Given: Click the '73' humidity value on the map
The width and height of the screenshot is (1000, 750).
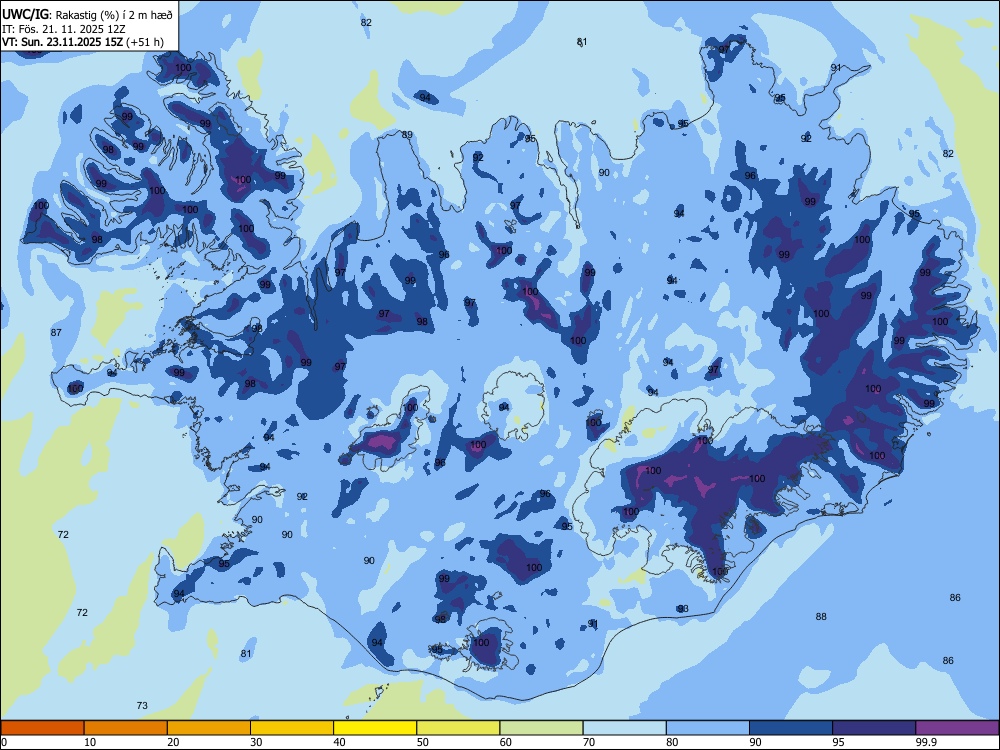Looking at the screenshot, I should click(x=142, y=705).
